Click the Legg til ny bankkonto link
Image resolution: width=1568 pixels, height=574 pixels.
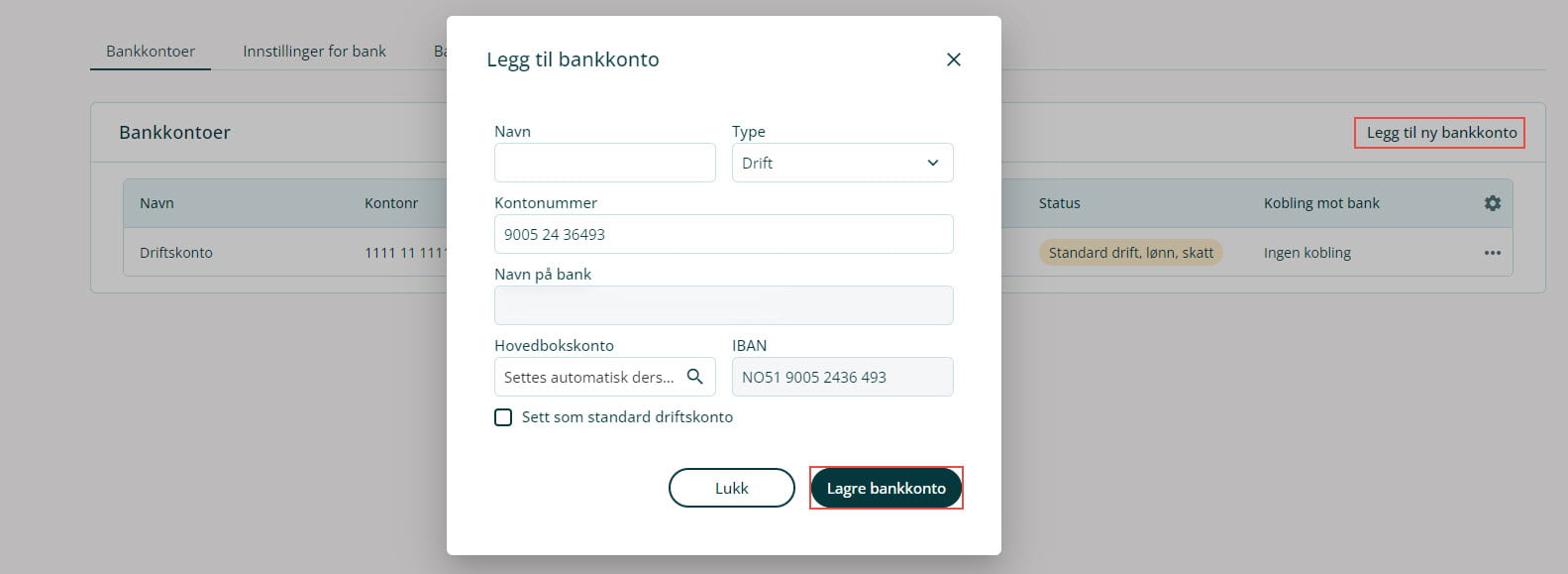pyautogui.click(x=1440, y=133)
